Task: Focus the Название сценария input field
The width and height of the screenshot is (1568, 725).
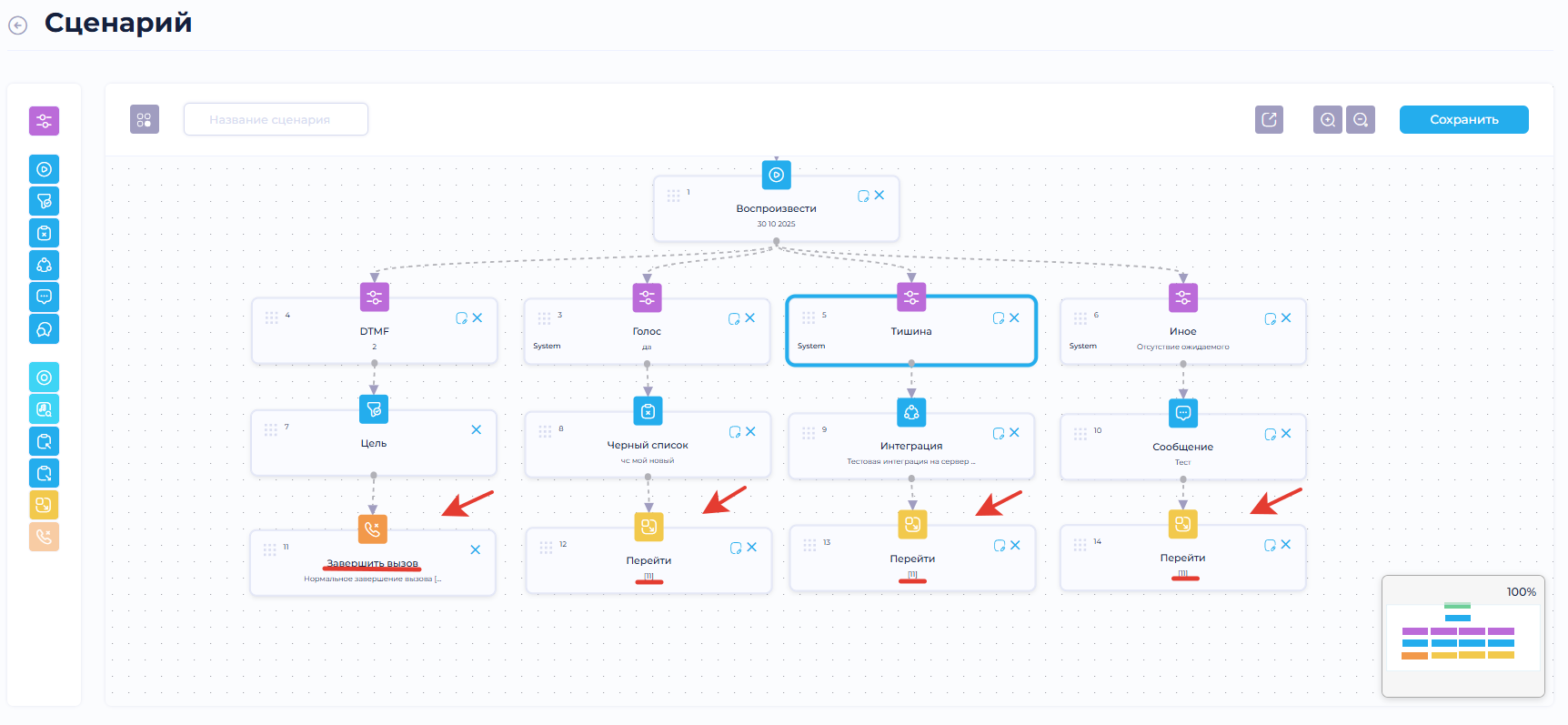Action: click(276, 119)
